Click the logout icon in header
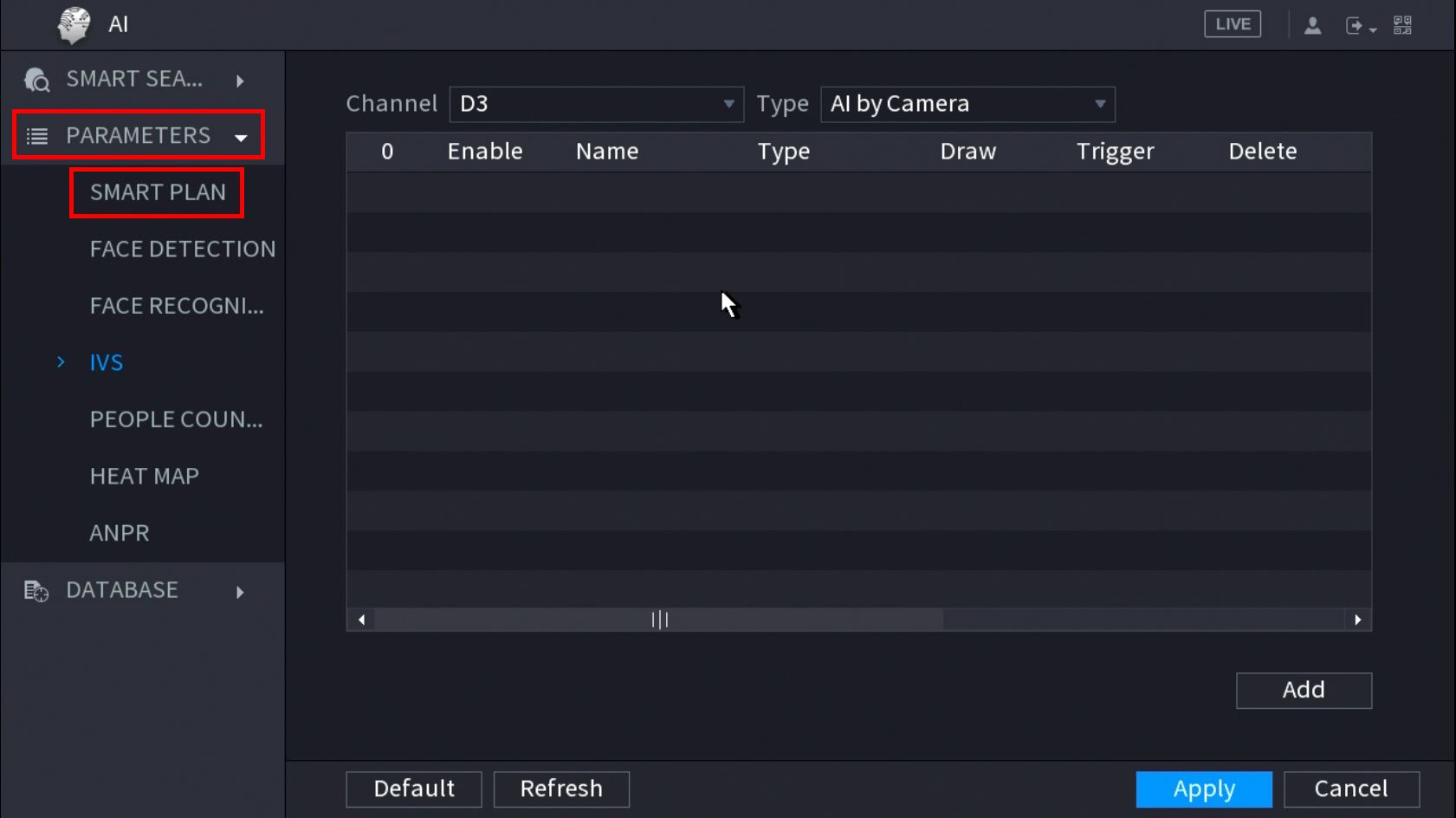1456x818 pixels. [1356, 26]
